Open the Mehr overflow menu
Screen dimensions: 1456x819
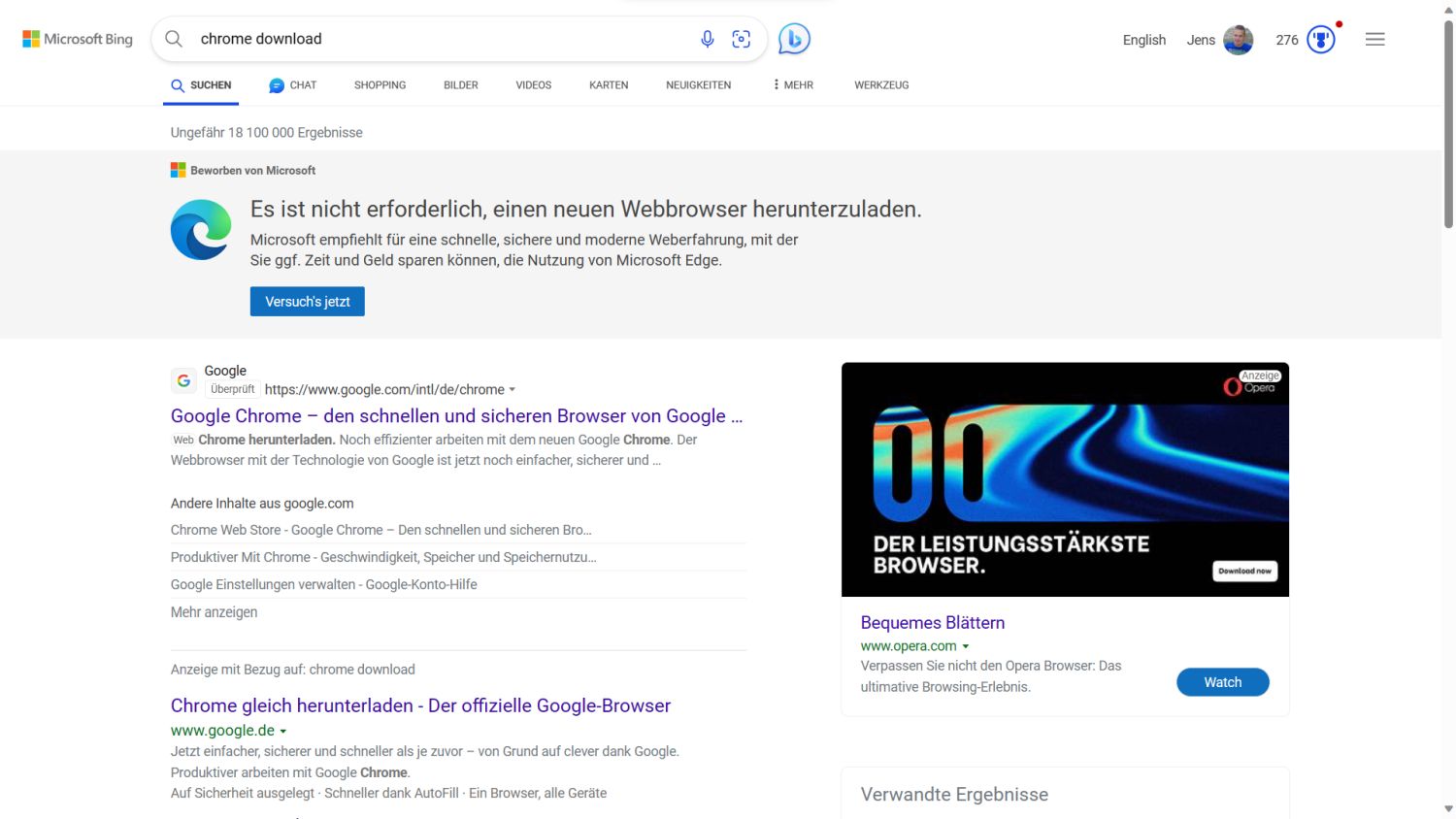(x=793, y=85)
